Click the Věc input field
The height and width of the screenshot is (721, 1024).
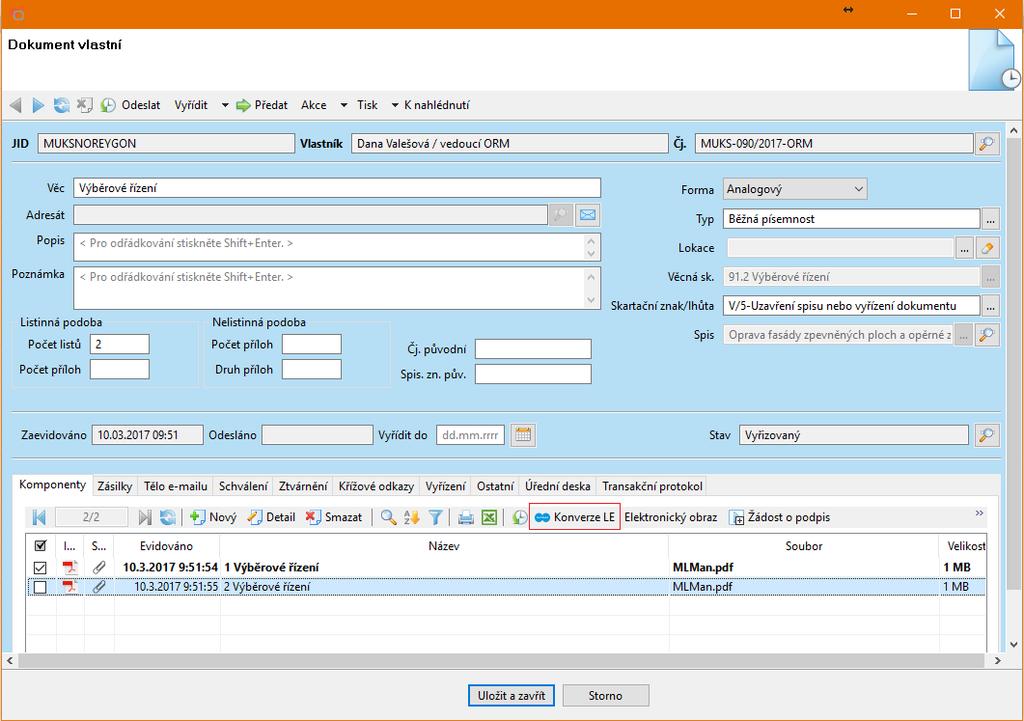pos(336,188)
